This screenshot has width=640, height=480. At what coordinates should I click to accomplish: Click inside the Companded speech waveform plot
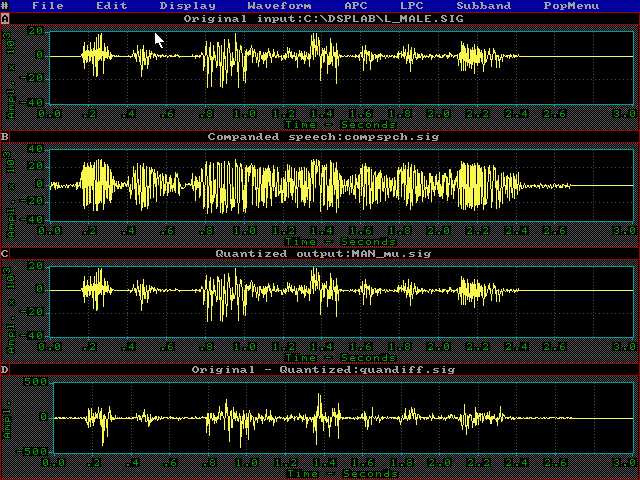point(341,185)
